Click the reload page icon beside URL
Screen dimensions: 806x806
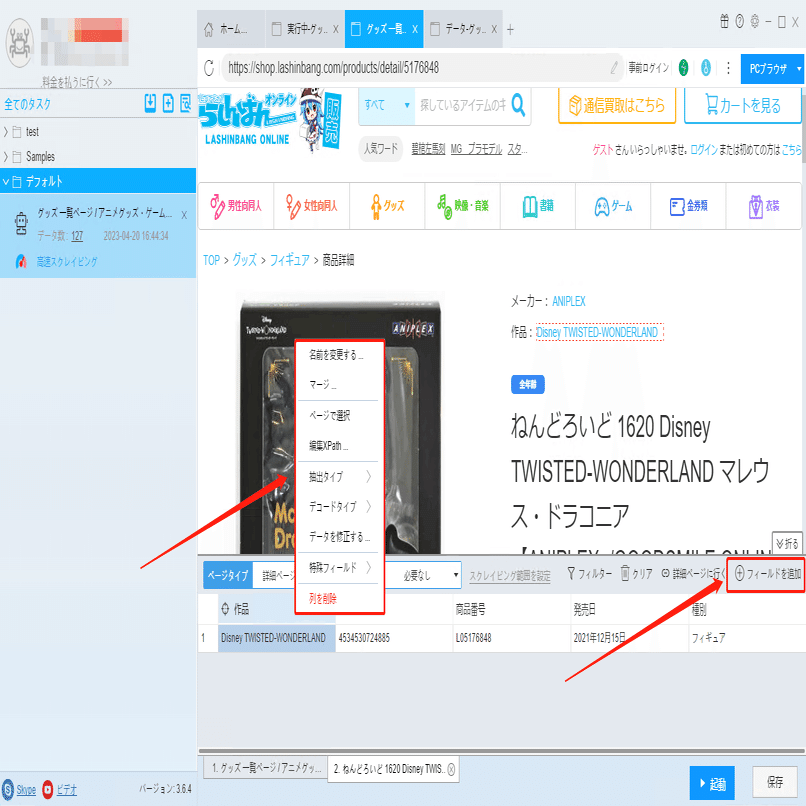click(x=209, y=68)
